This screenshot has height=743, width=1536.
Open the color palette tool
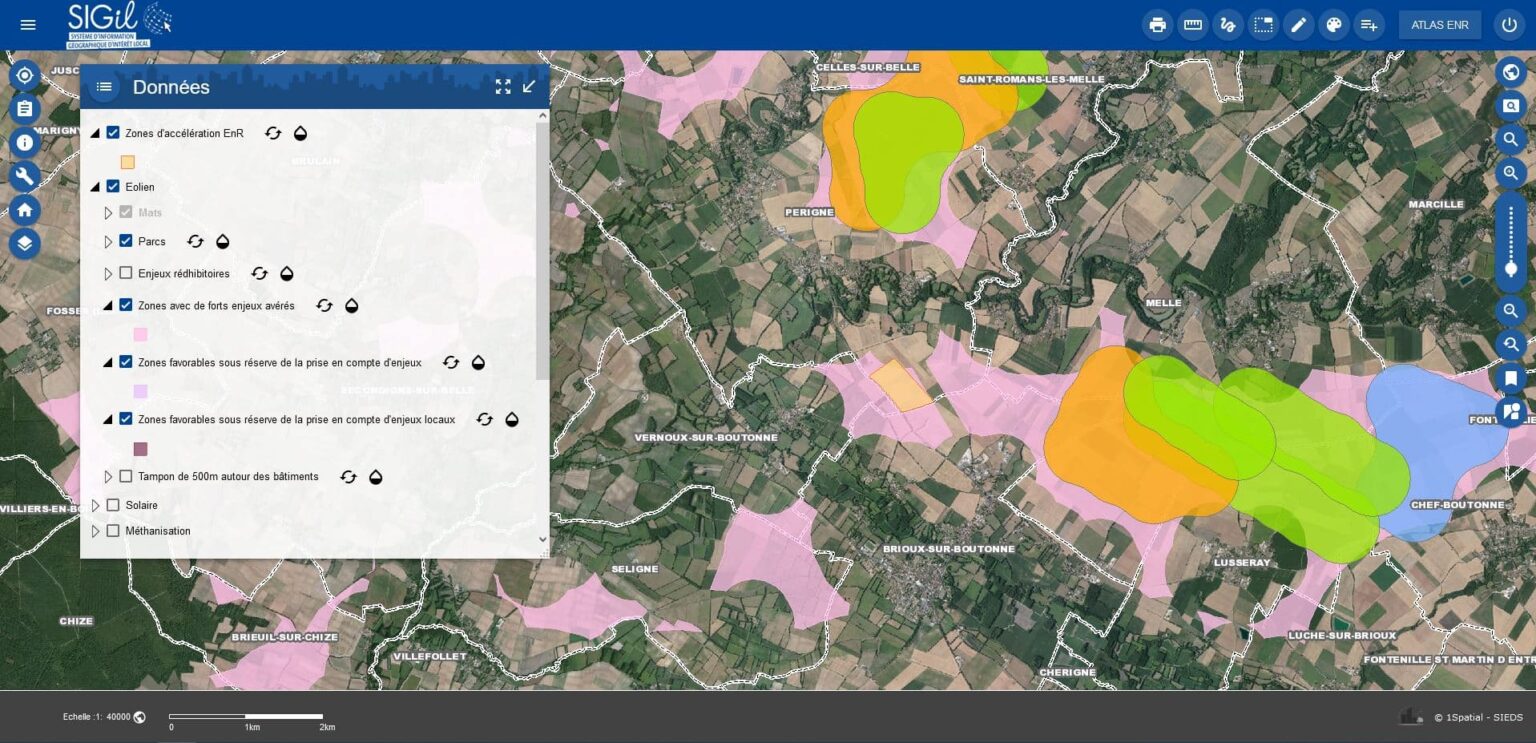point(1334,24)
